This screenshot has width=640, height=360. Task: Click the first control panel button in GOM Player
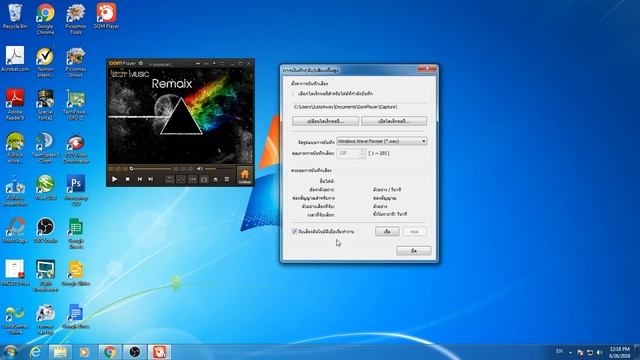click(x=169, y=179)
